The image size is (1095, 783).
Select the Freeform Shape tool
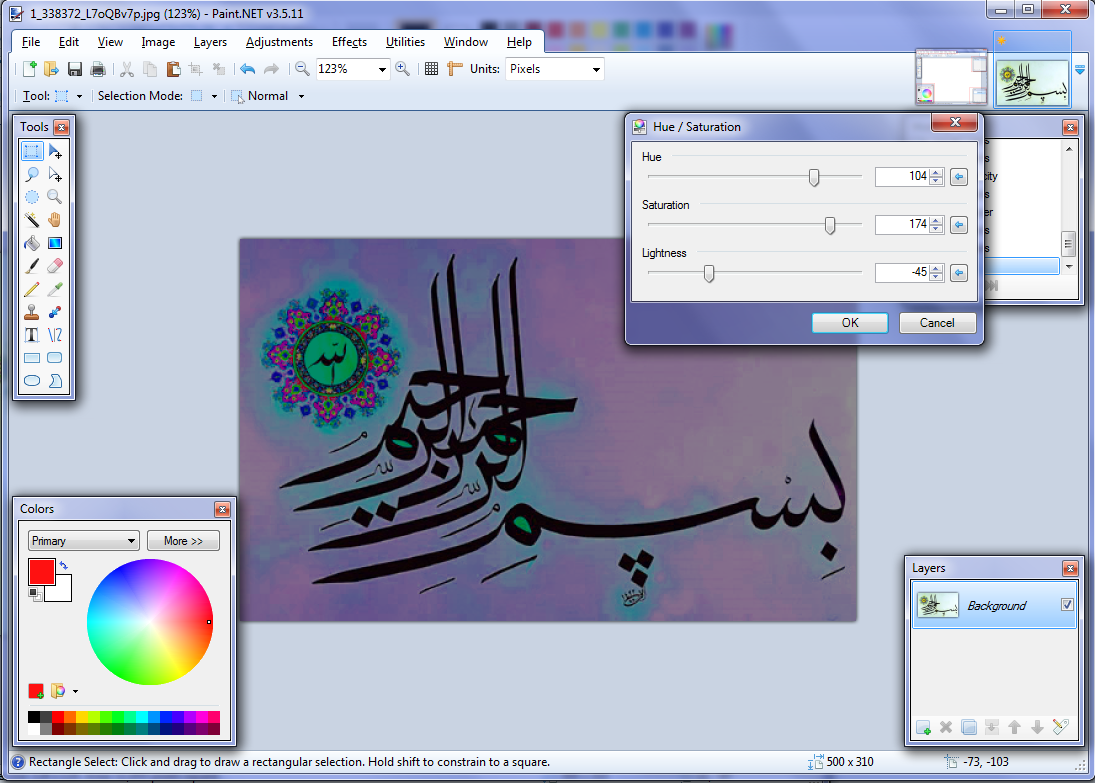coord(55,381)
